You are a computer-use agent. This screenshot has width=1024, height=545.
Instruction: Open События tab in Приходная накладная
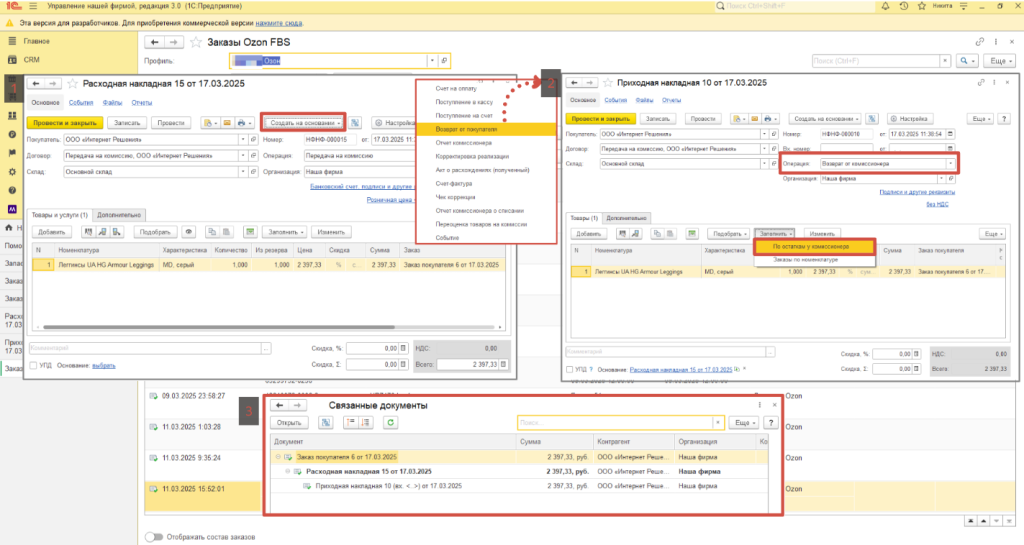pyautogui.click(x=615, y=100)
